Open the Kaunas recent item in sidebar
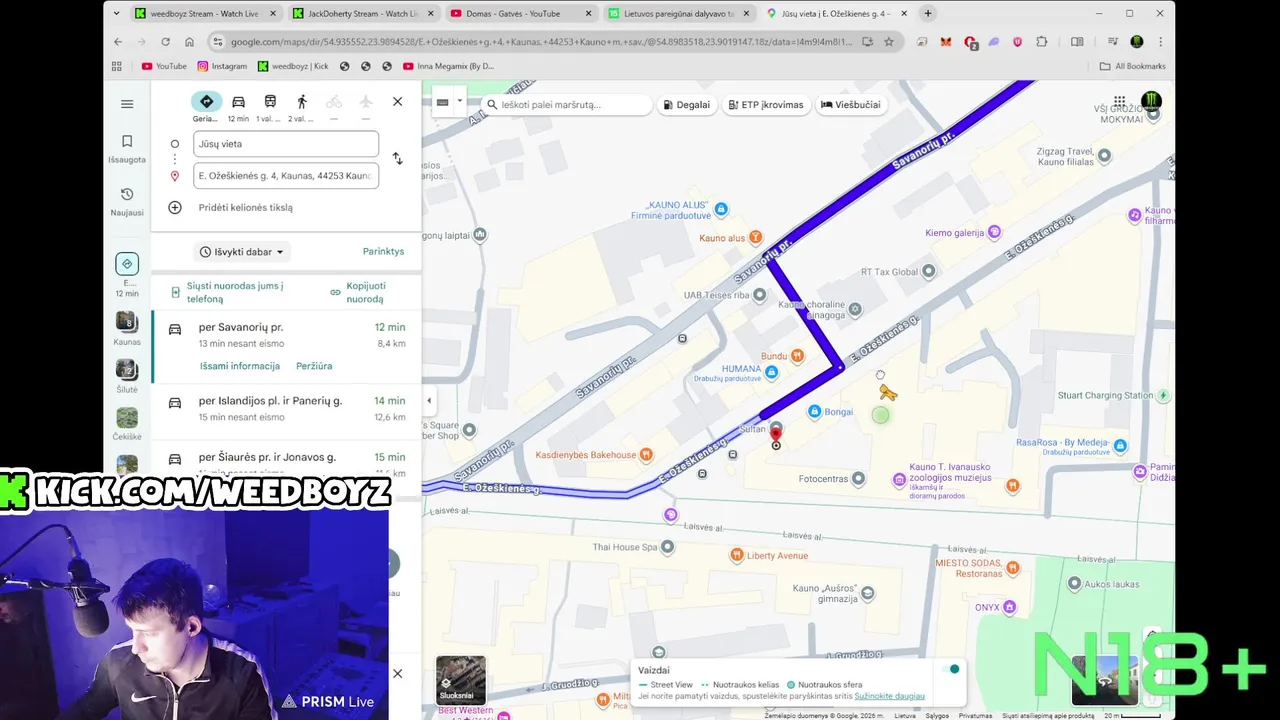Image resolution: width=1280 pixels, height=720 pixels. click(127, 328)
